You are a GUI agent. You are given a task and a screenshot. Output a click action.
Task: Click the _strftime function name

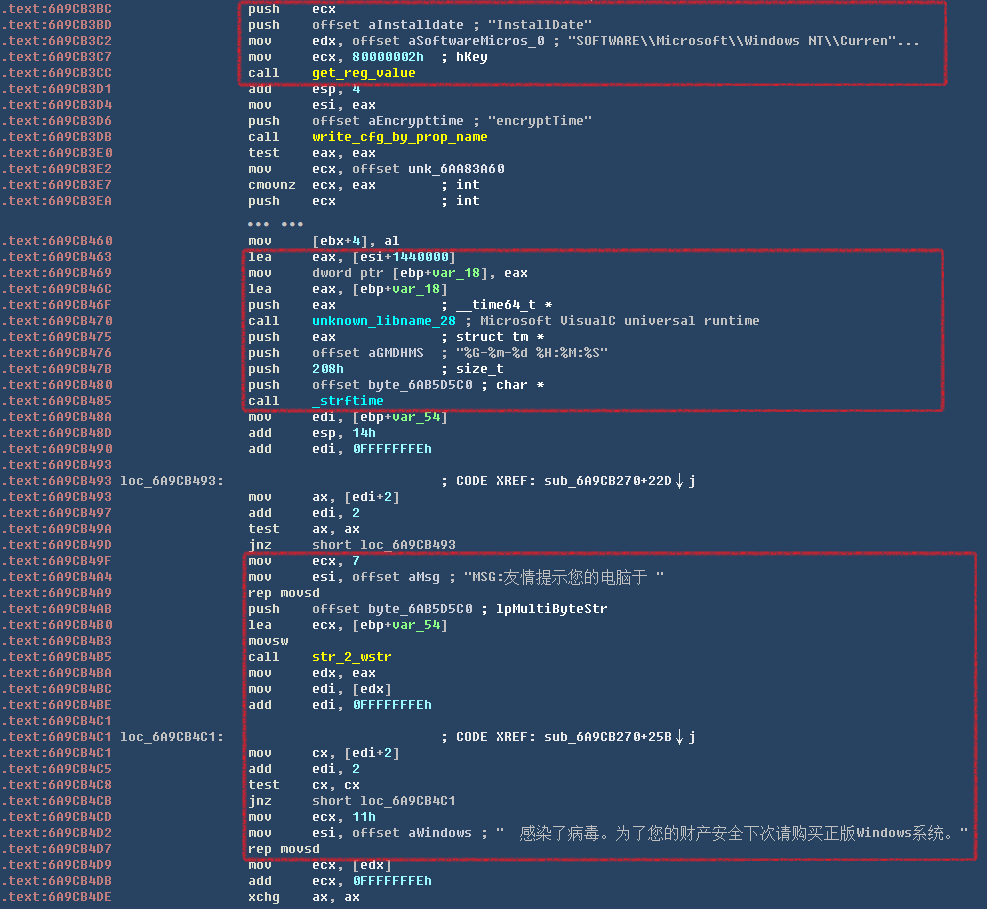[x=347, y=401]
